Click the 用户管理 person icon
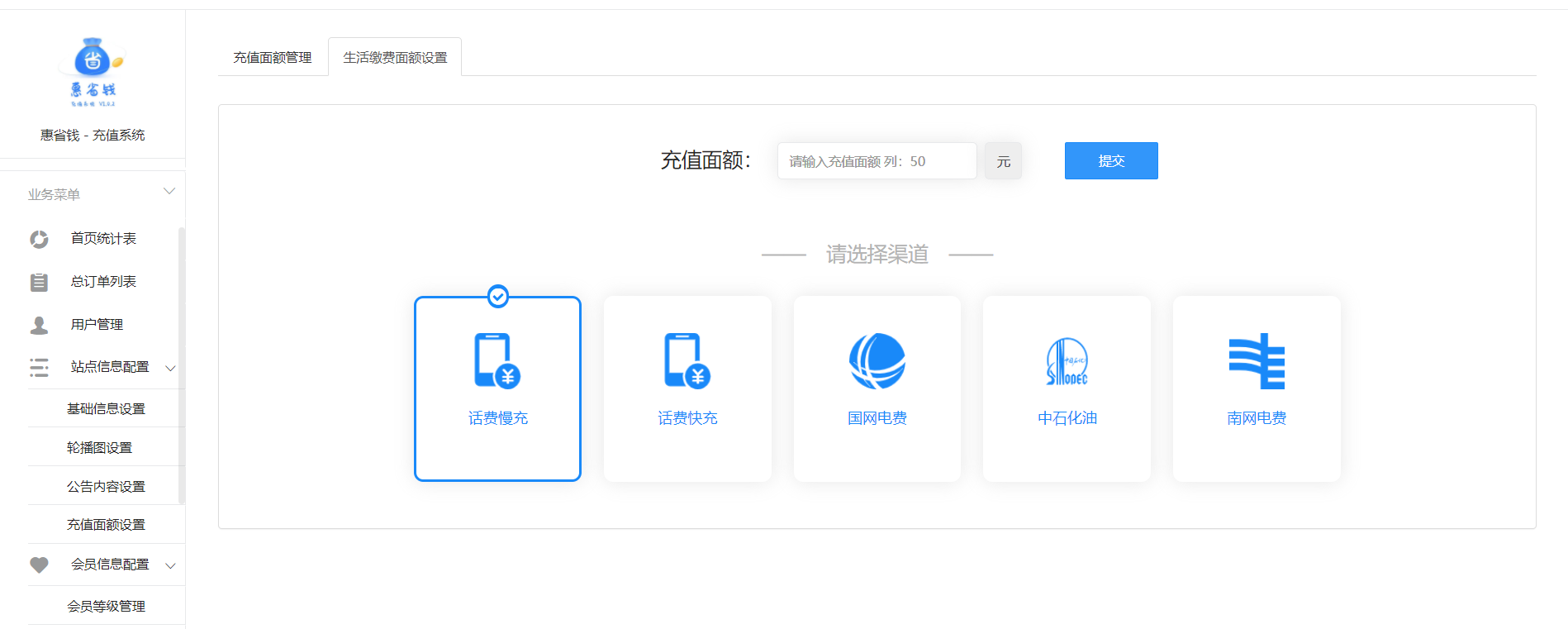 click(x=39, y=325)
